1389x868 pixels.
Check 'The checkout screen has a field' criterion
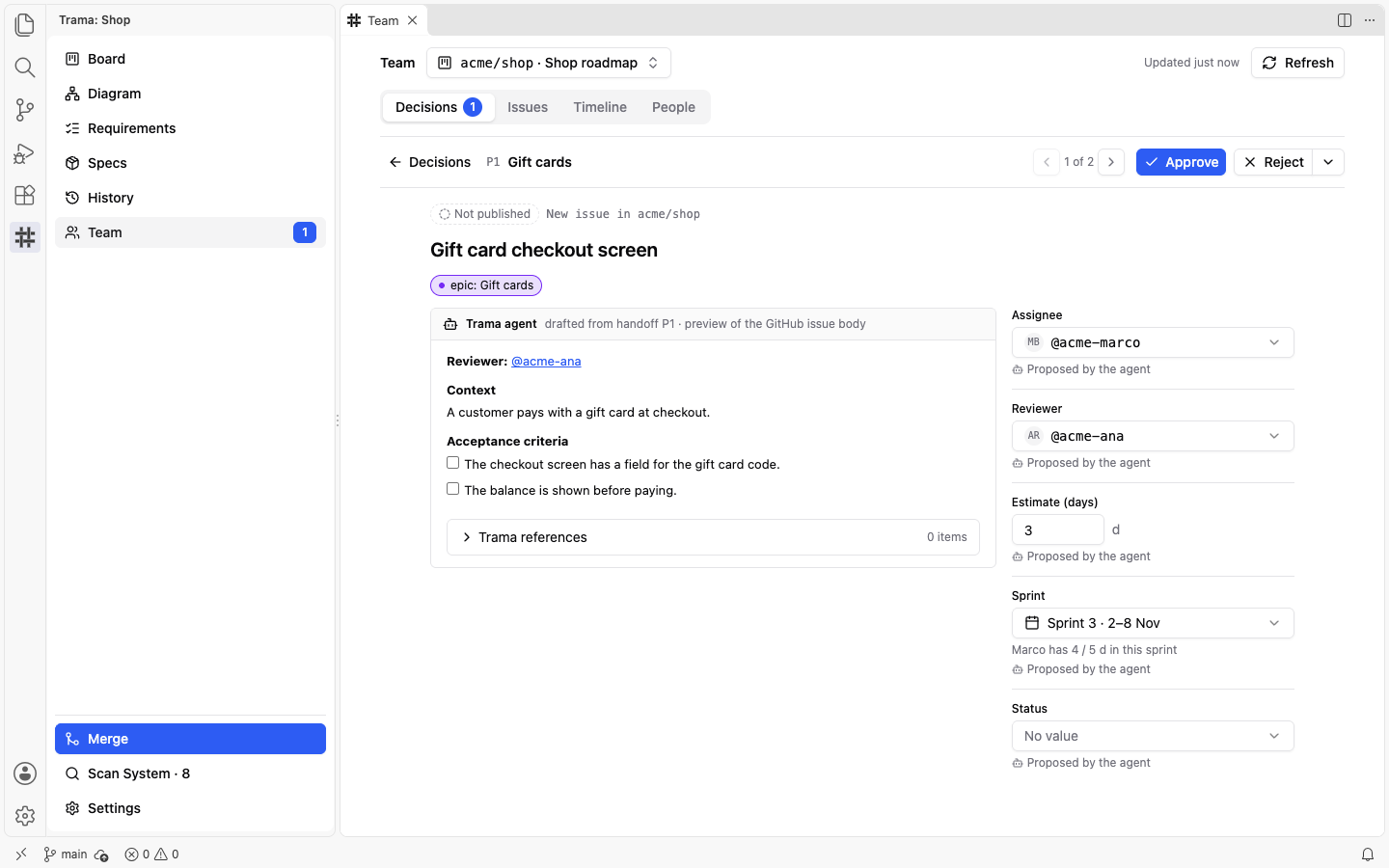(452, 463)
